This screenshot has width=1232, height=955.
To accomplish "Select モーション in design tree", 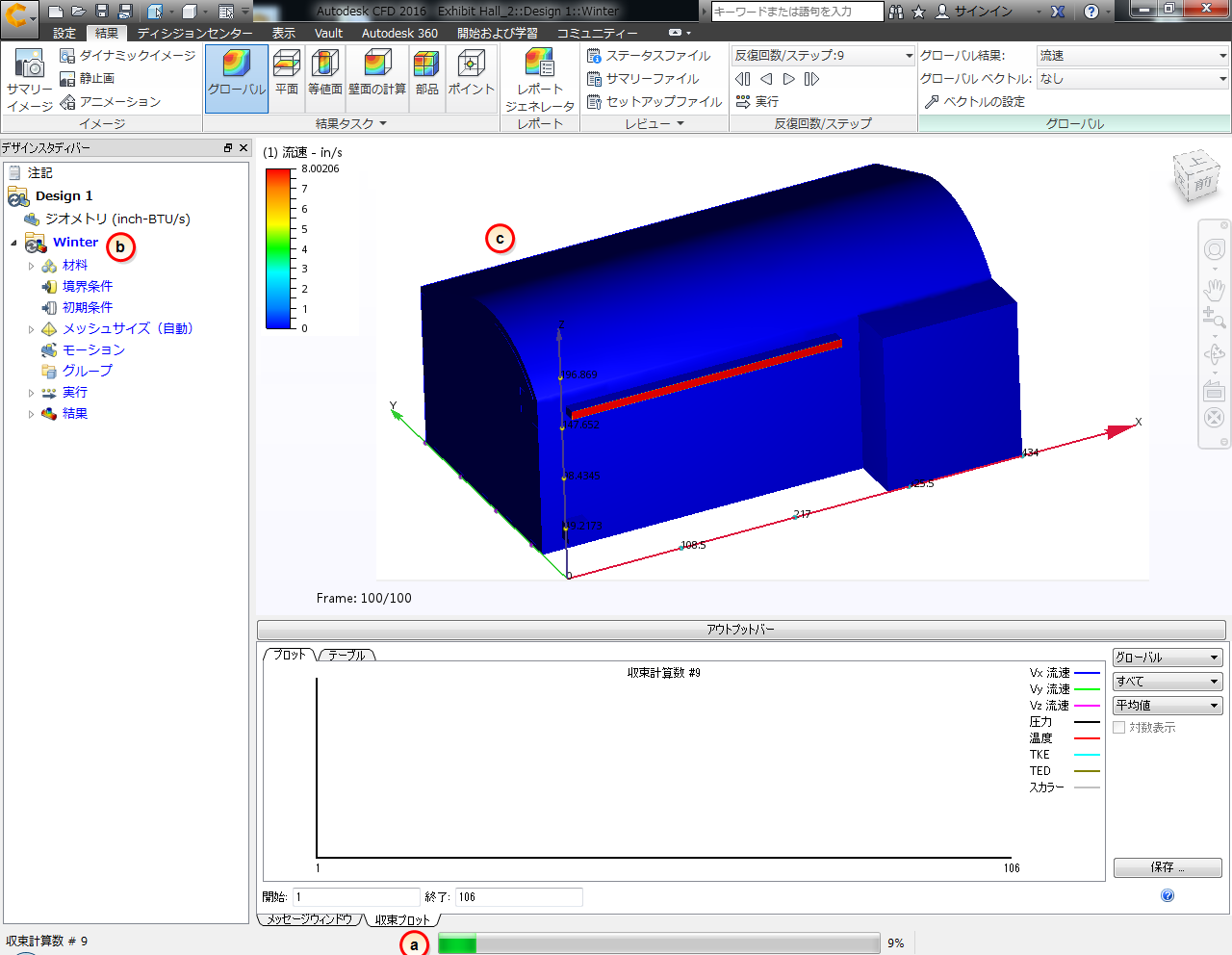I will pos(93,350).
